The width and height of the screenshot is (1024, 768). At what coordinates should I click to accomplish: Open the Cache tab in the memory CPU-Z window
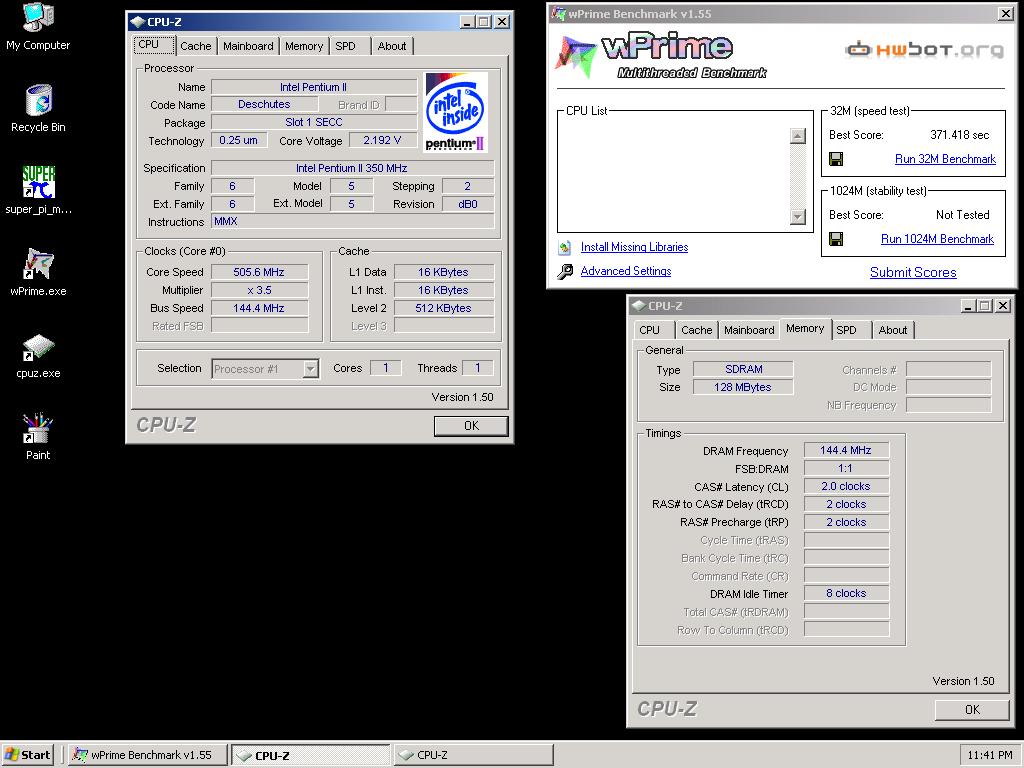coord(697,330)
